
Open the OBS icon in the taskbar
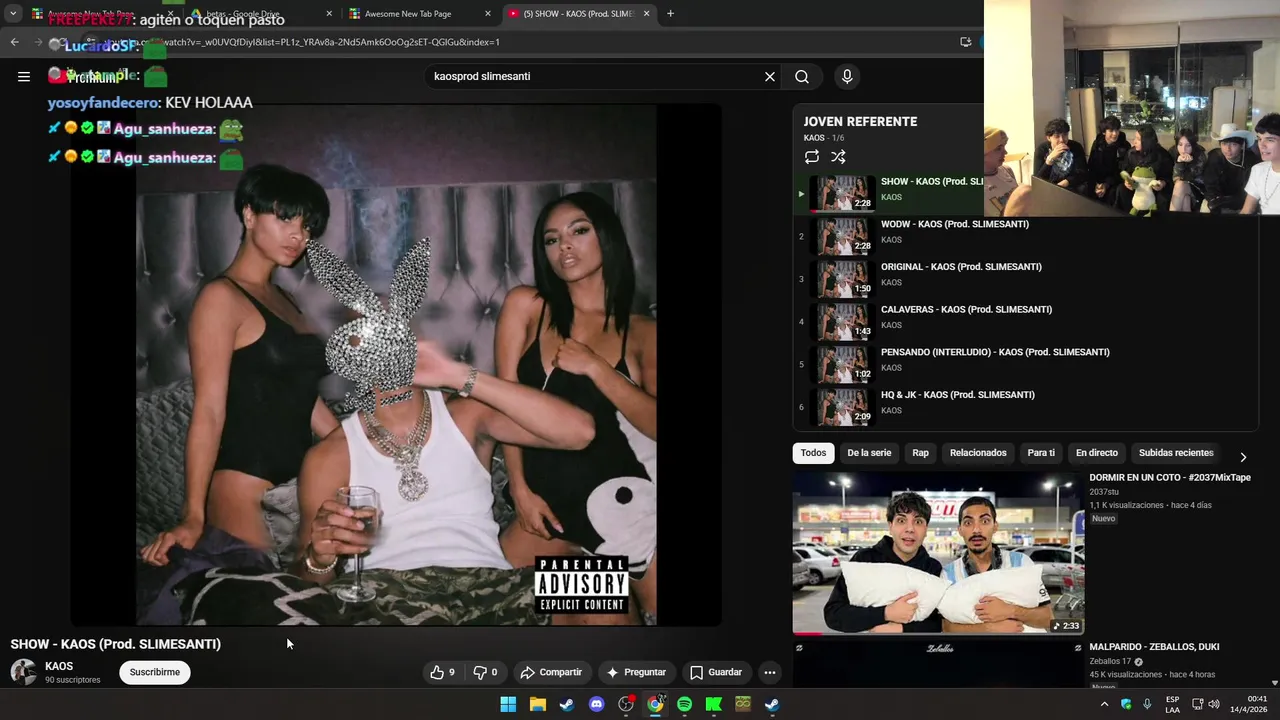(x=626, y=704)
